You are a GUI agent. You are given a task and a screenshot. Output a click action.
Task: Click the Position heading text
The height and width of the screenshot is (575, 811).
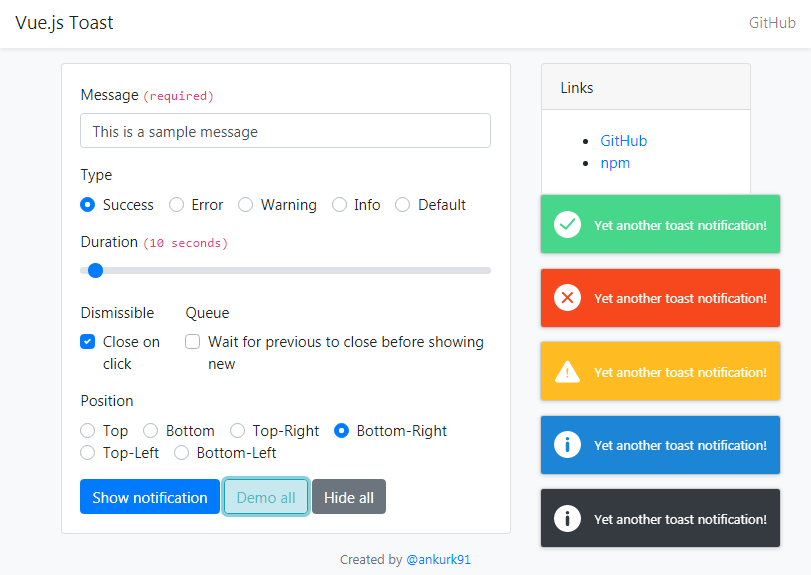click(x=107, y=401)
